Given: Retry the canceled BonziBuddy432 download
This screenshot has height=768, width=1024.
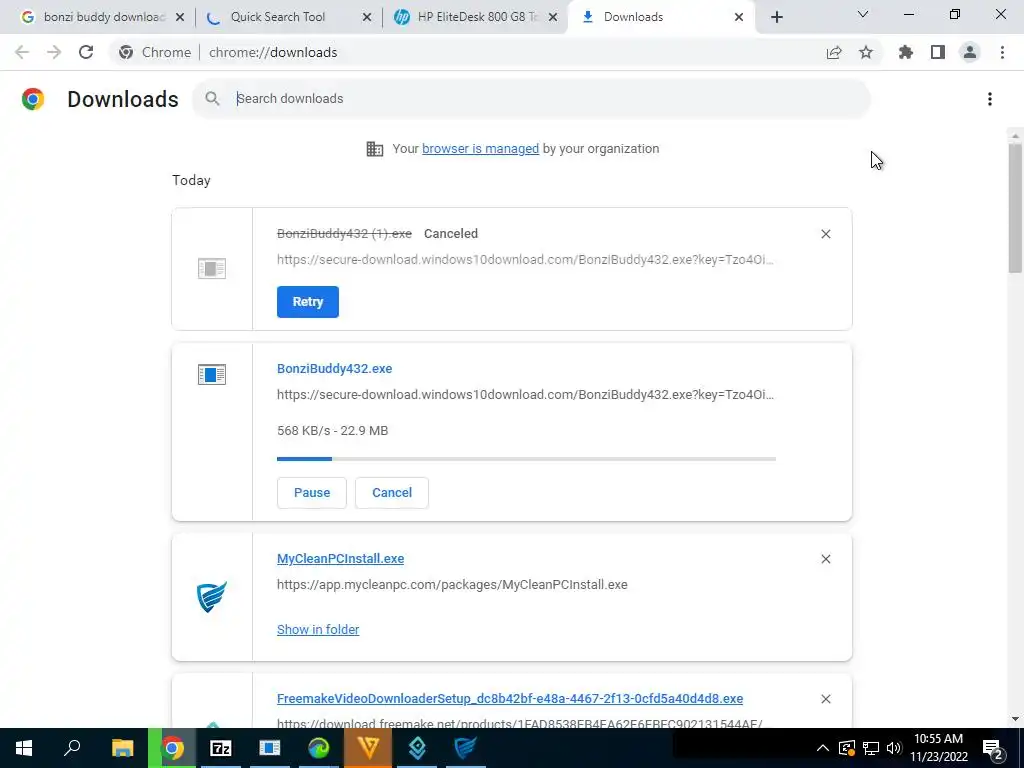Looking at the screenshot, I should pos(308,302).
